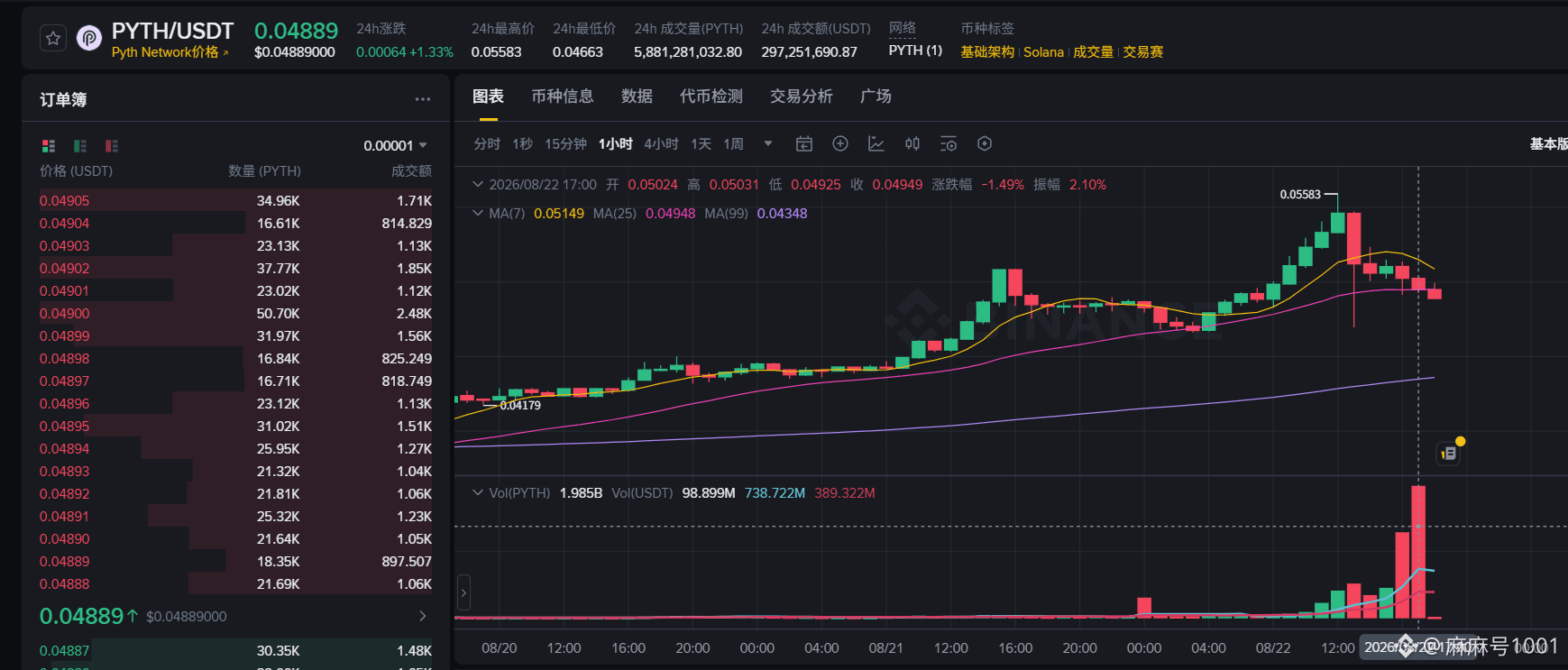Open the 0.00001 price precision dropdown
The width and height of the screenshot is (1568, 670).
396,145
